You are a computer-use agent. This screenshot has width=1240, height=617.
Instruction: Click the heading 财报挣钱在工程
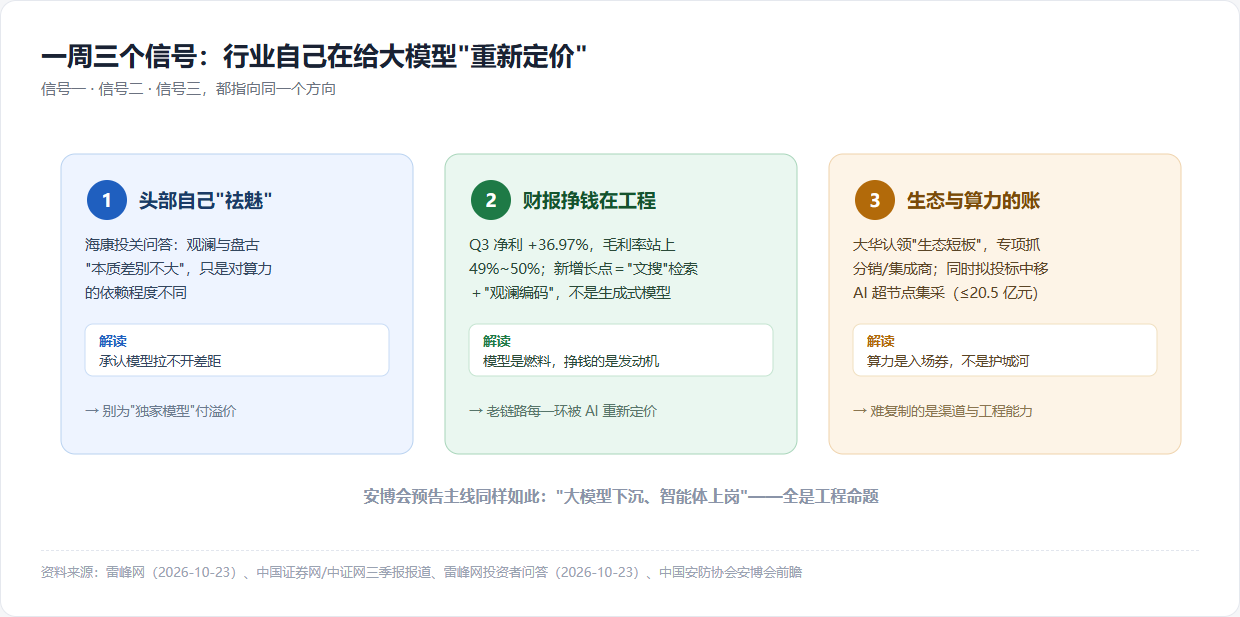[x=589, y=201]
